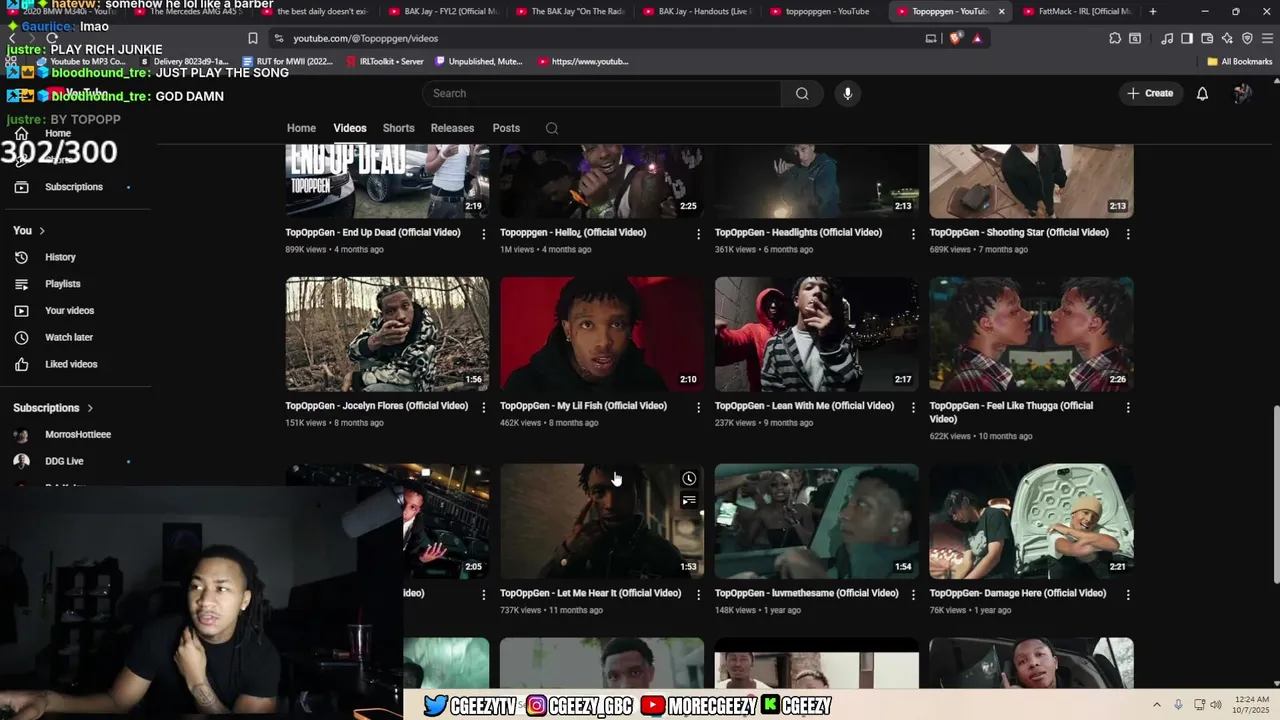This screenshot has height=720, width=1280.
Task: Reload the page with the refresh icon
Action: click(x=52, y=38)
